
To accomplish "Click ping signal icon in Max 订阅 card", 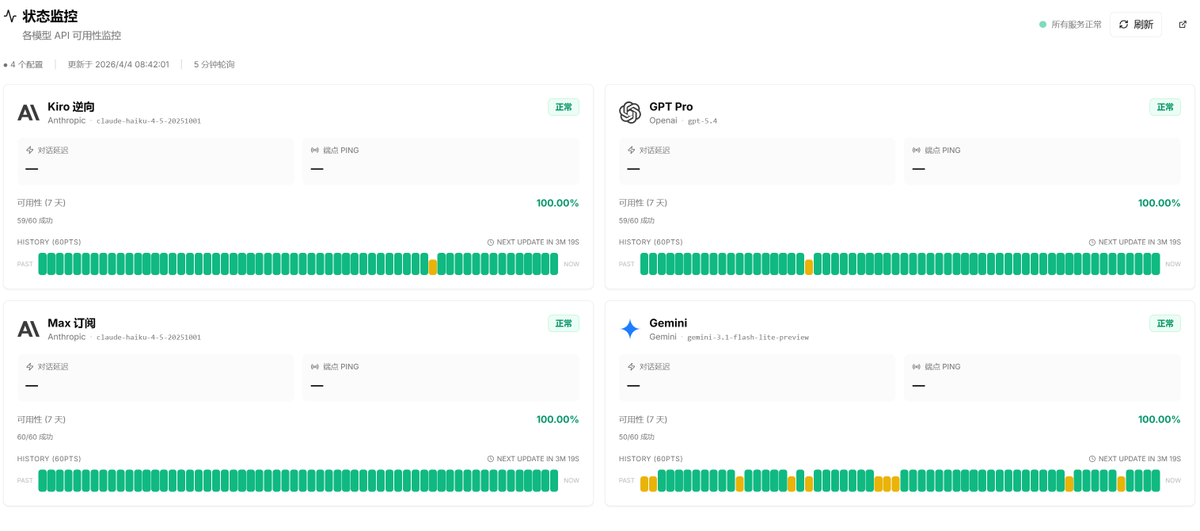I will coord(315,367).
